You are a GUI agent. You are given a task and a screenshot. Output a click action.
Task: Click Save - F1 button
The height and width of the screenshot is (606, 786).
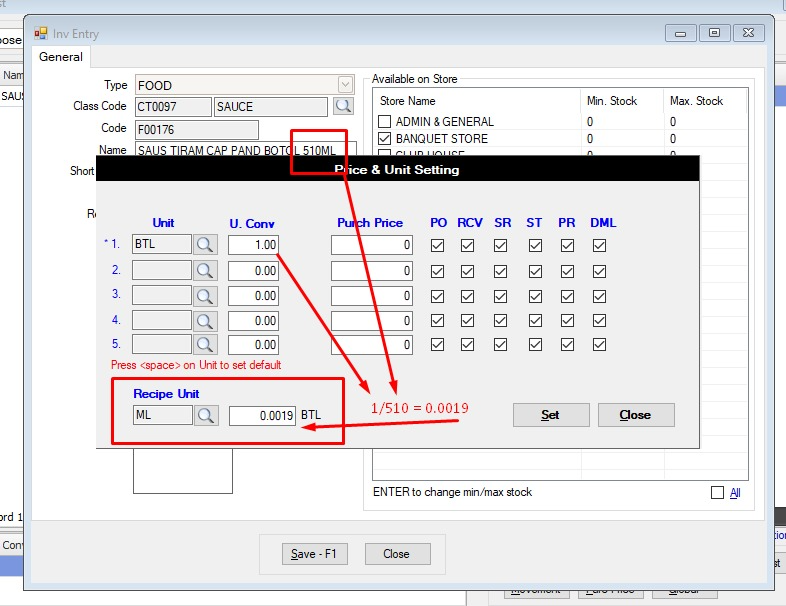(x=315, y=554)
